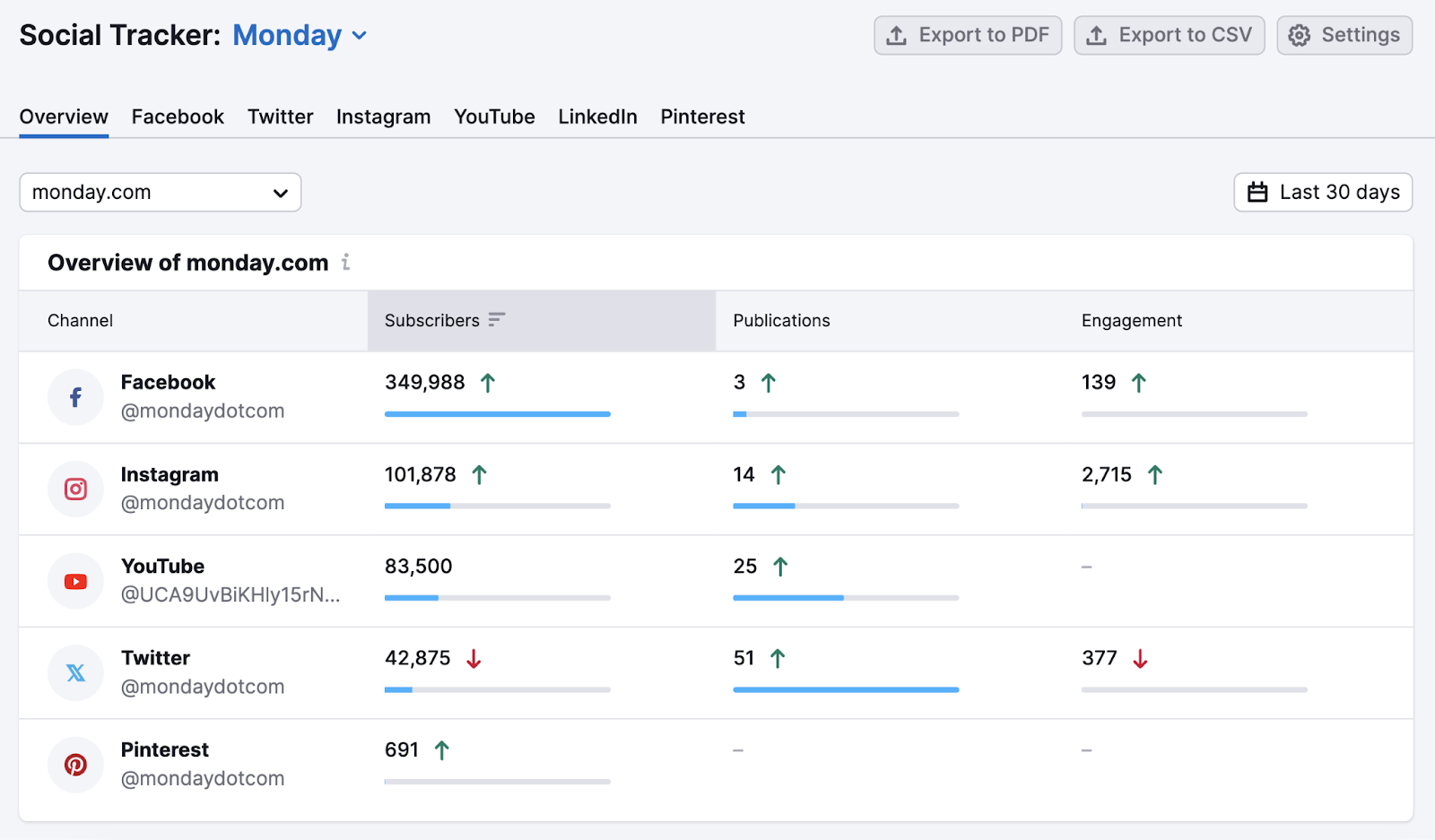Click up arrow beside Facebook publications 3
The width and height of the screenshot is (1435, 840).
point(769,383)
